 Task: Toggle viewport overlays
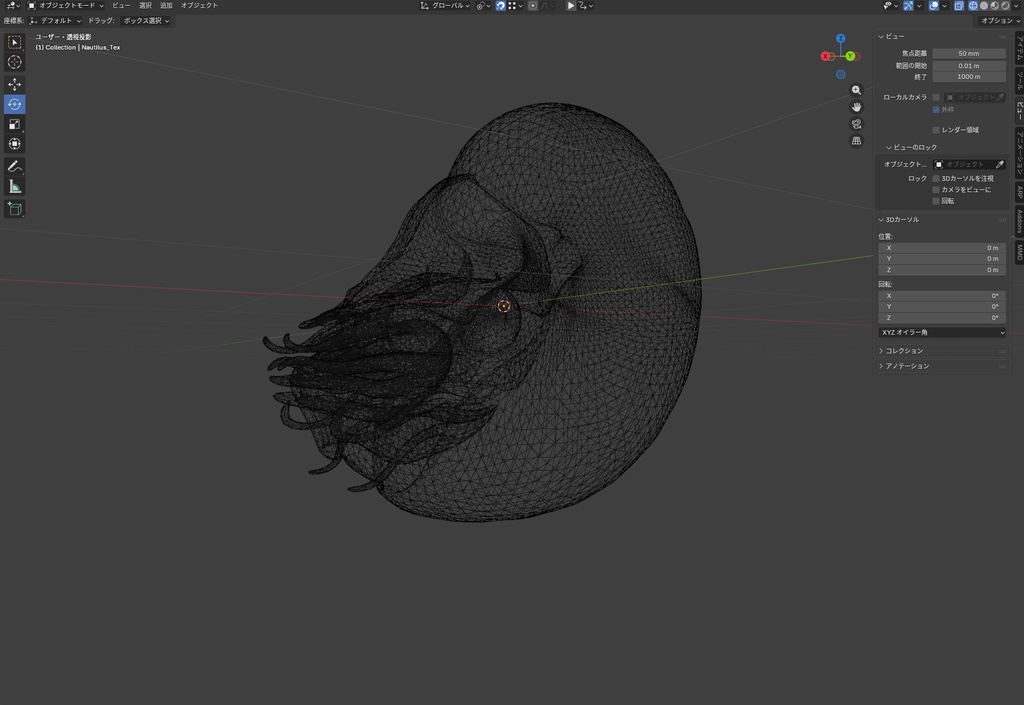pyautogui.click(x=934, y=5)
